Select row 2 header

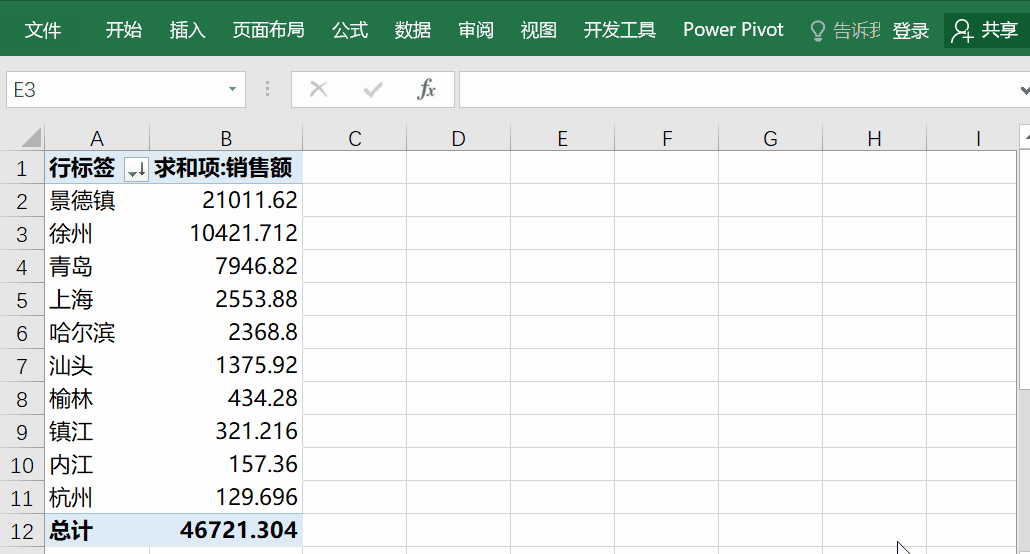click(22, 201)
